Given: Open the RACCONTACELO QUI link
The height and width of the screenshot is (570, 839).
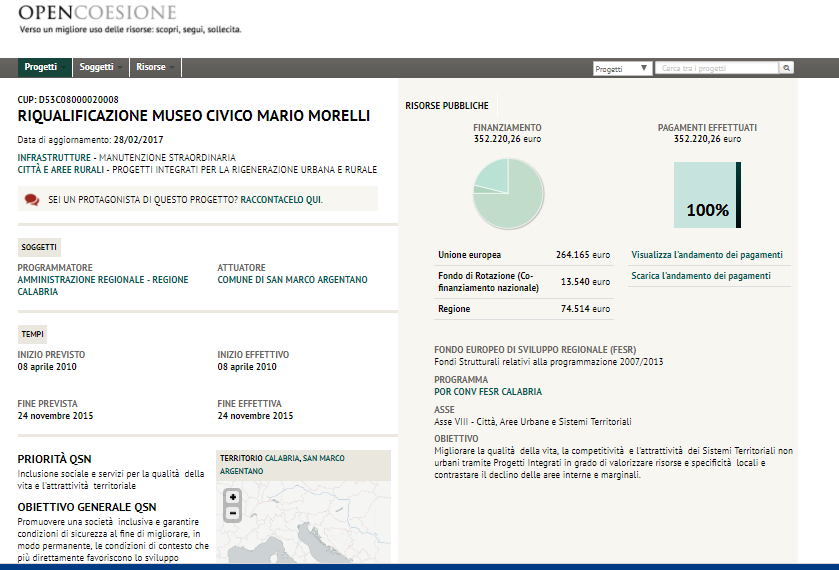Looking at the screenshot, I should (281, 200).
